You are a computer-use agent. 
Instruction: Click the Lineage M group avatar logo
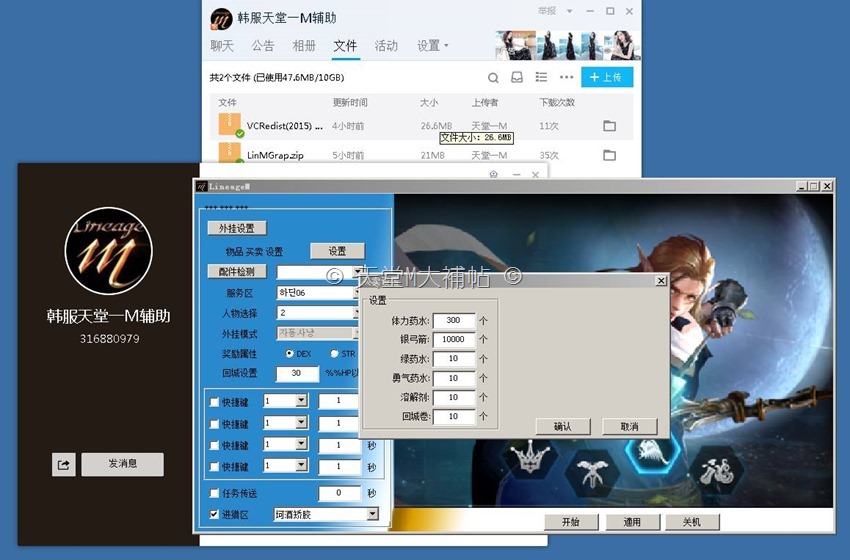[108, 250]
